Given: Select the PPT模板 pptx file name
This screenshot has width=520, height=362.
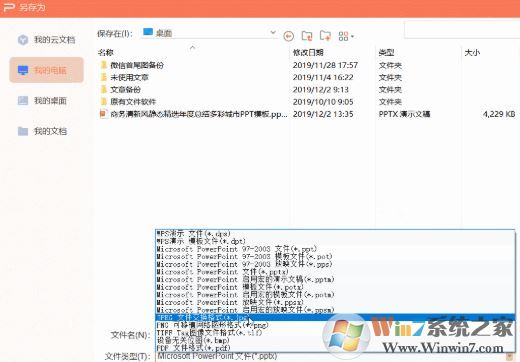Looking at the screenshot, I should click(199, 114).
